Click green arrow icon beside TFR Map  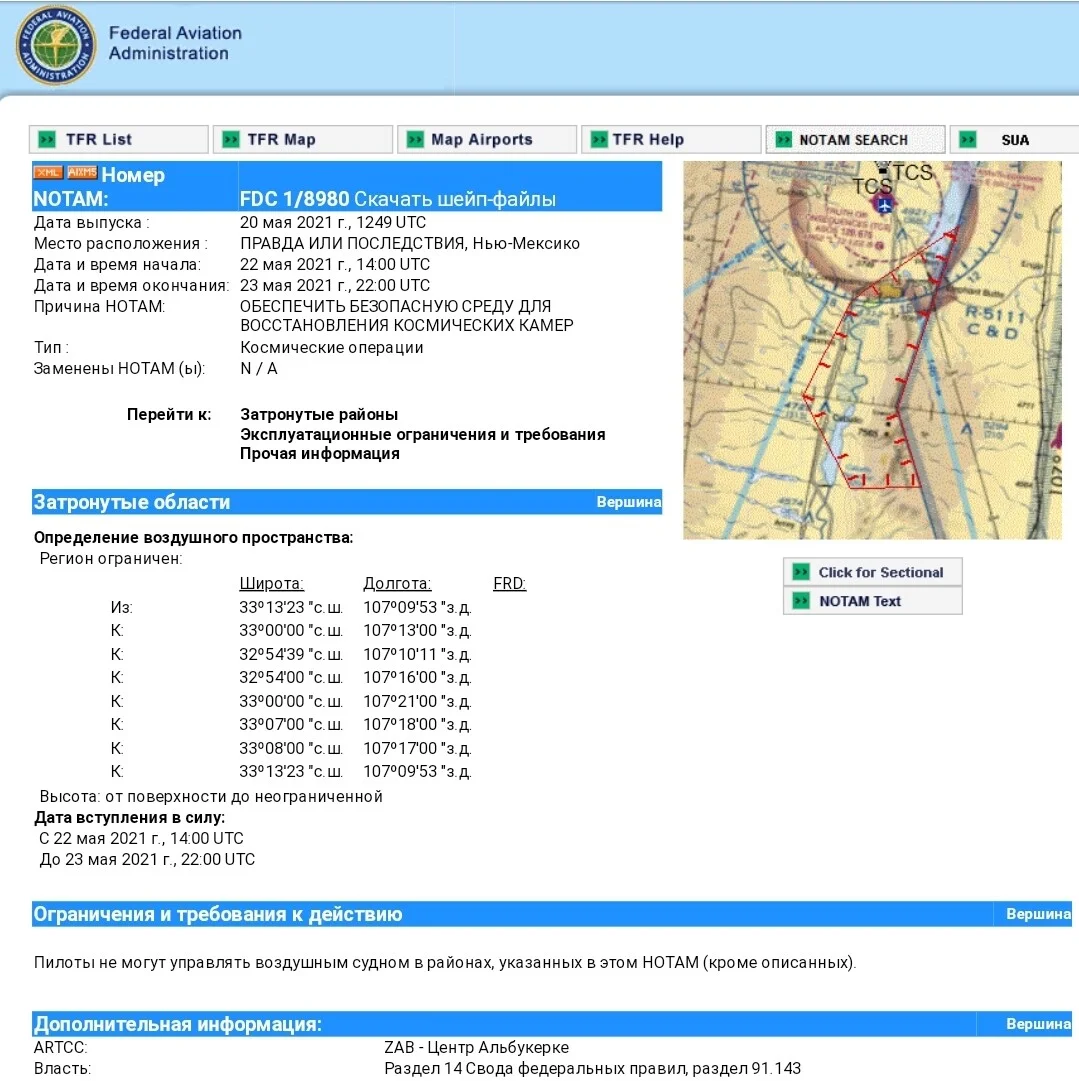click(231, 139)
